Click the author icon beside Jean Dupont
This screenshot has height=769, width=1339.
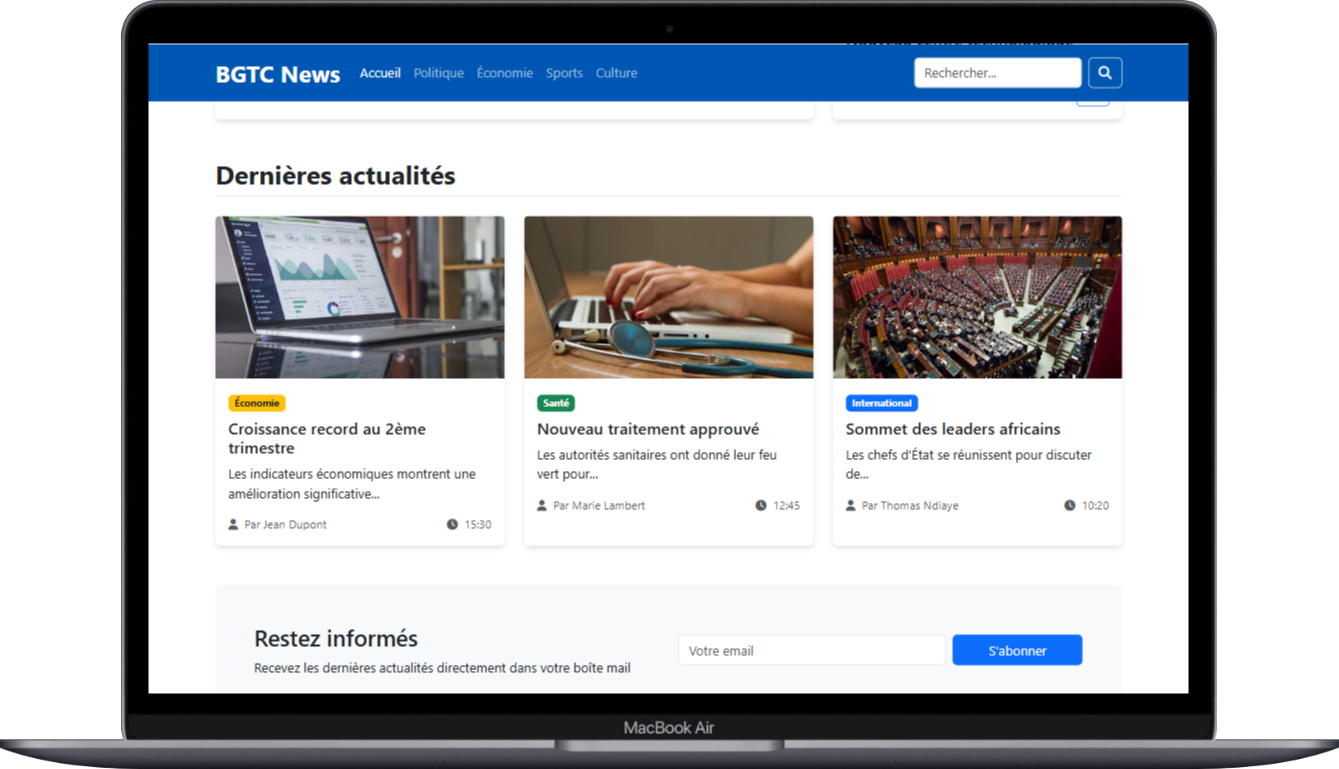(x=235, y=524)
